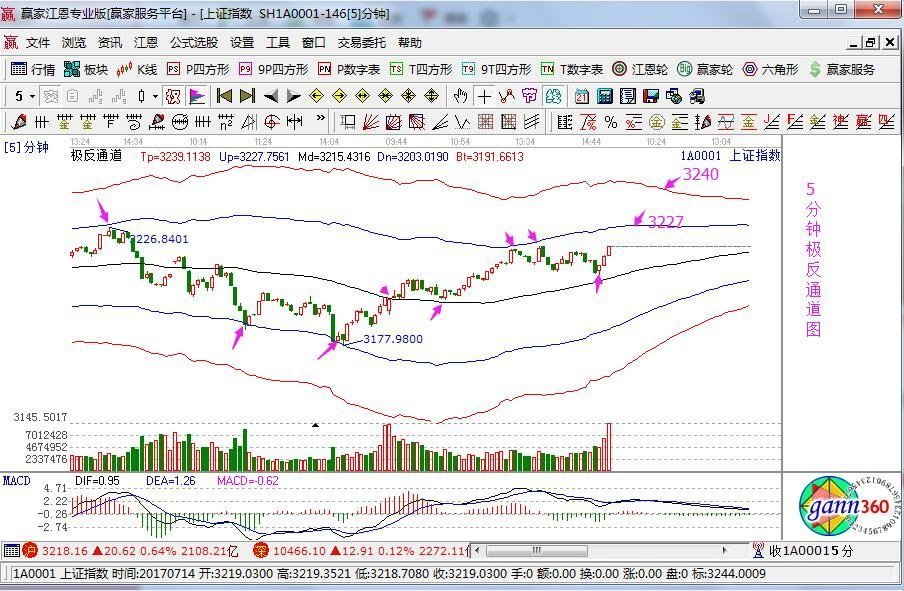Expand the period dropdown showing 5
The image size is (904, 591).
[32, 96]
